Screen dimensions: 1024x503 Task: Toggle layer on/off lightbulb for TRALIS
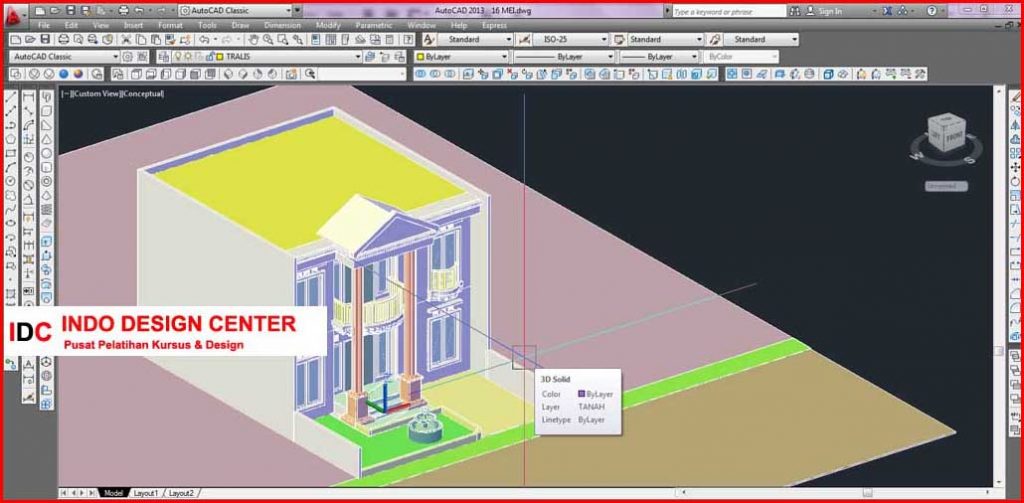tap(178, 57)
